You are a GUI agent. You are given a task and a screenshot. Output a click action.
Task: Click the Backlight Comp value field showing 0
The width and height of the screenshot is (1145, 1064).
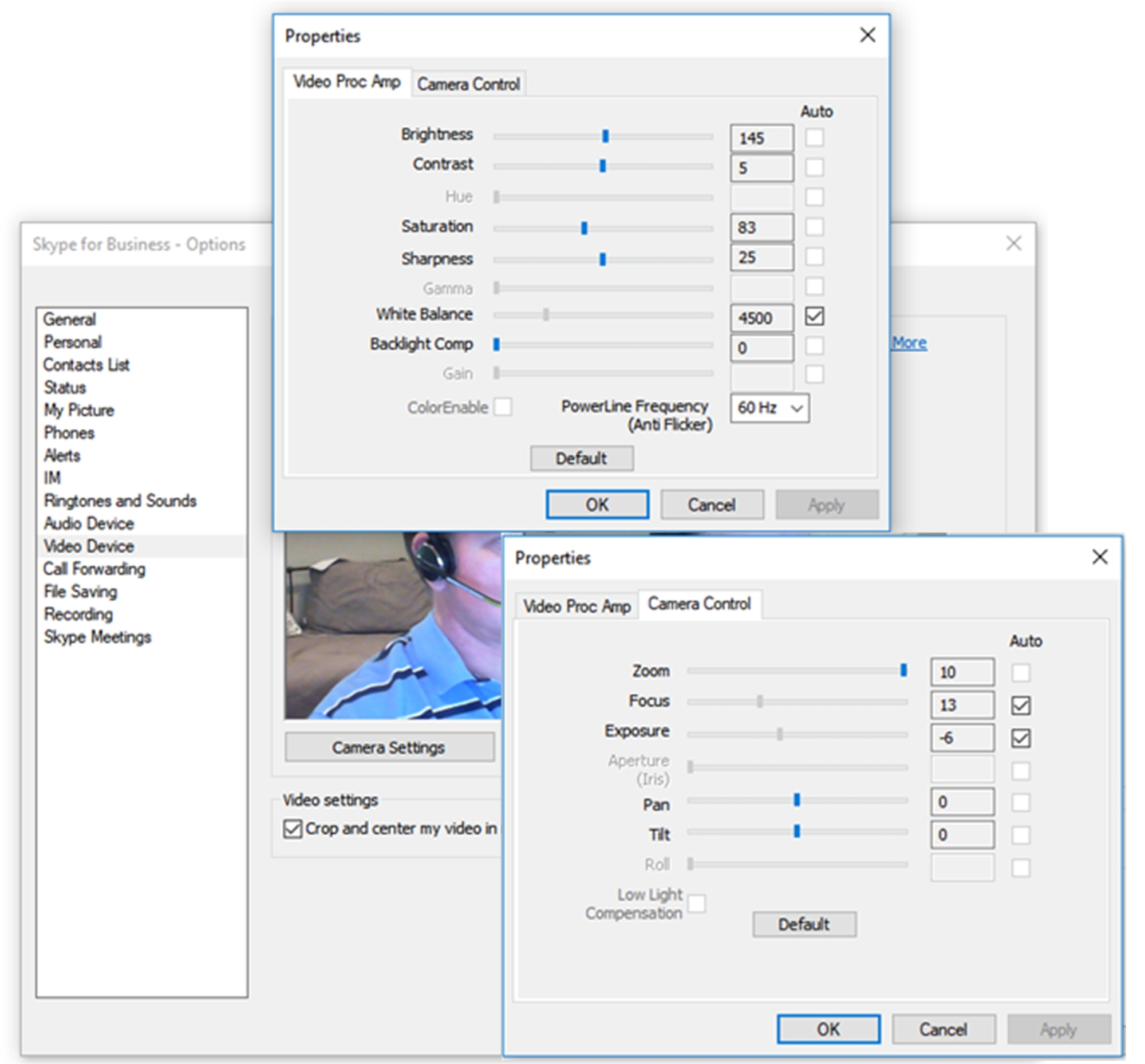[x=761, y=348]
